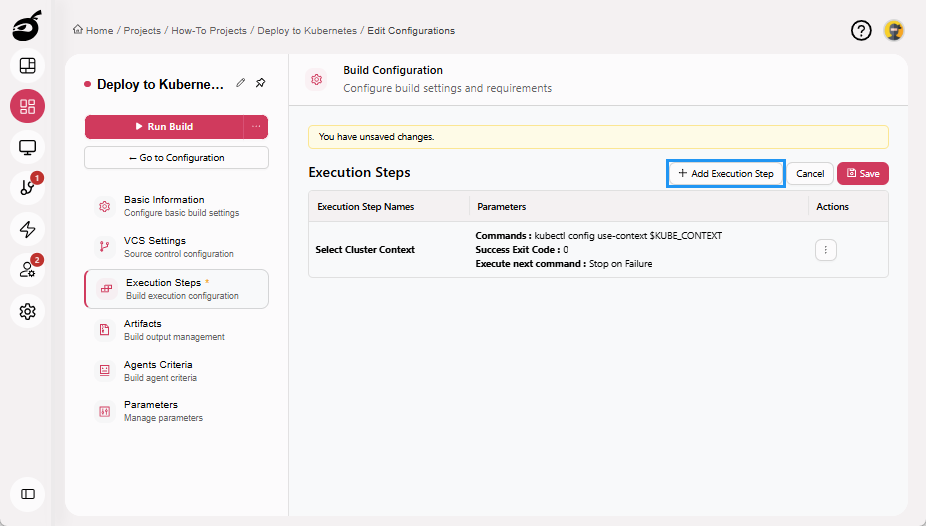Screen dimensions: 926x526
Task: Click the Cancel button
Action: click(x=810, y=174)
